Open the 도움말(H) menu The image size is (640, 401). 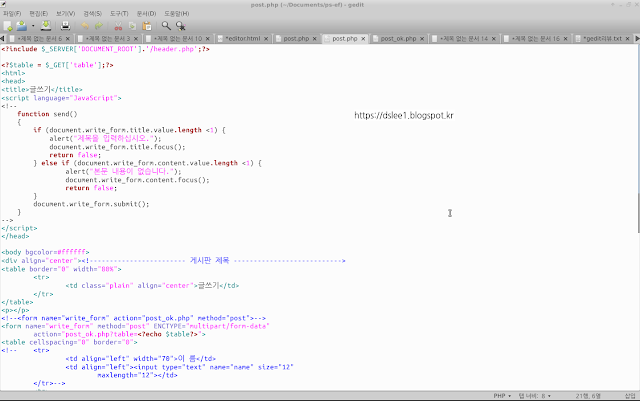[x=176, y=13]
